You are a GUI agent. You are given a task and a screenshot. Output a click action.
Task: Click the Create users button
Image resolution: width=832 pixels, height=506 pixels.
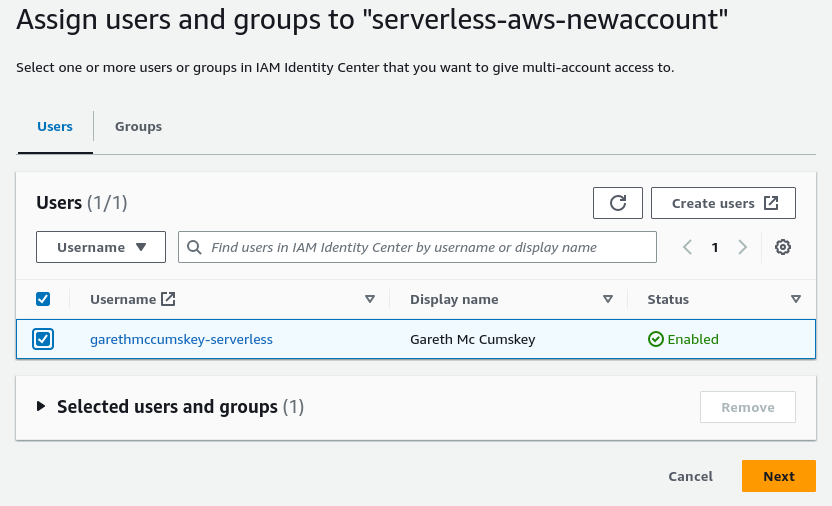pos(723,203)
